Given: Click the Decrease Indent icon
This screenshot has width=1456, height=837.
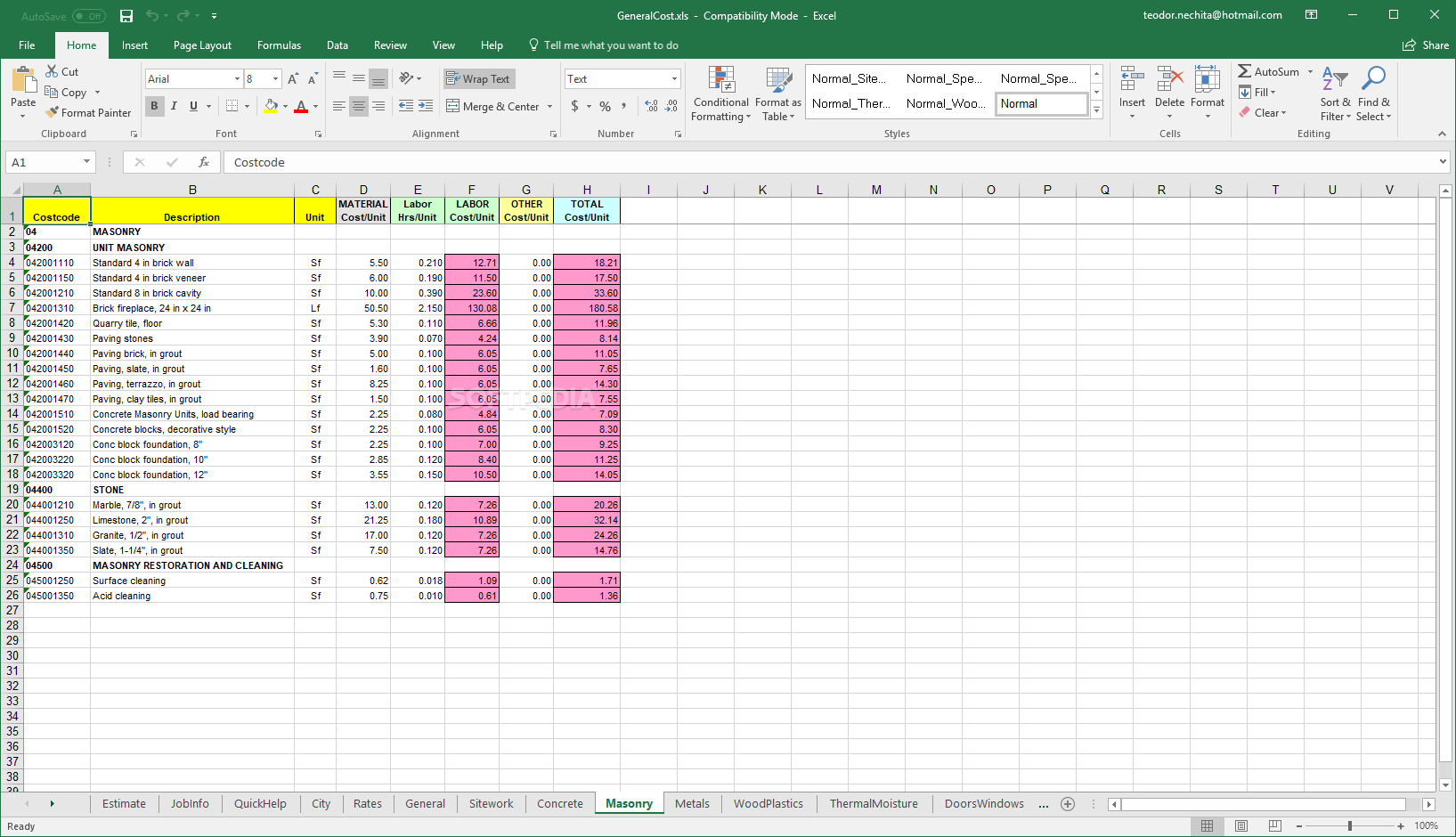Looking at the screenshot, I should point(406,106).
